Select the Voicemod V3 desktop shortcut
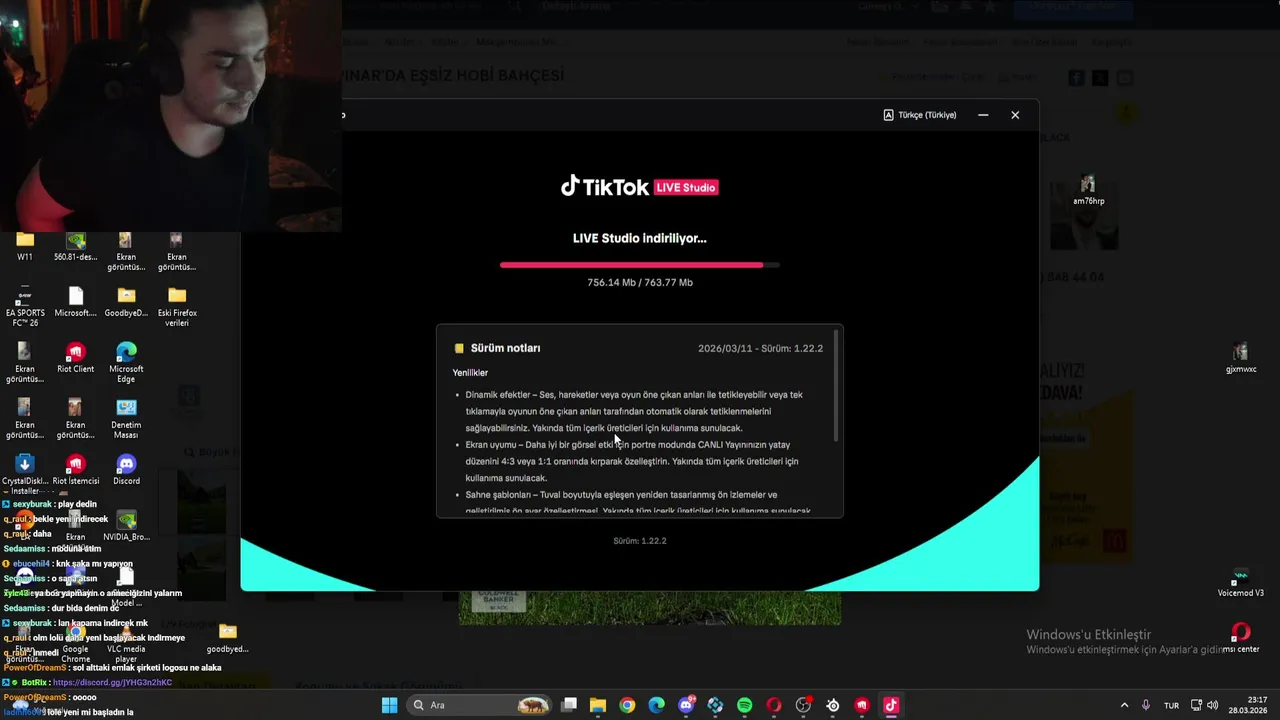1280x720 pixels. 1241,582
